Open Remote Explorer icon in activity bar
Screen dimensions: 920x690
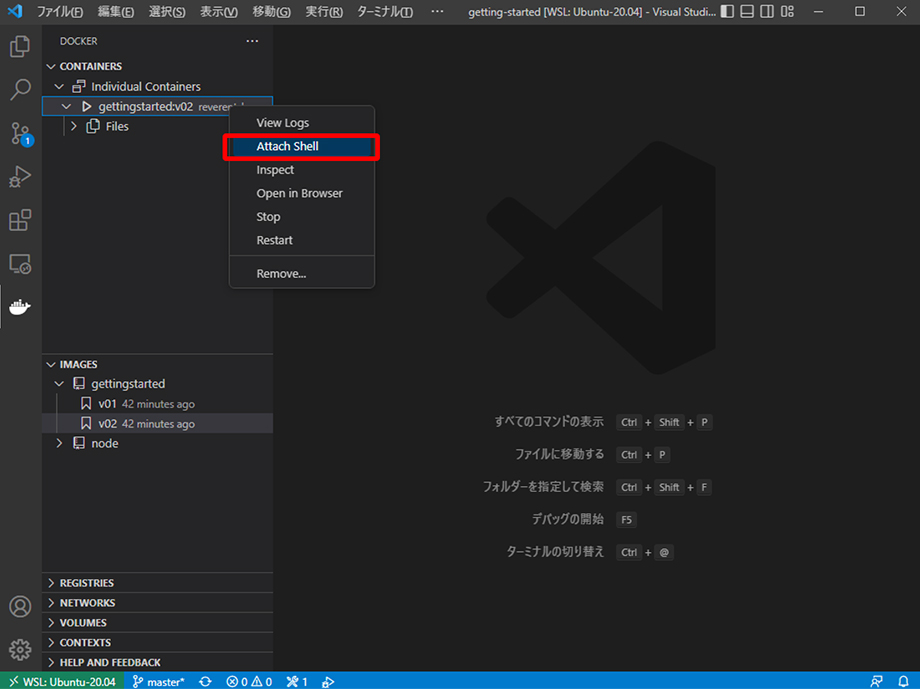click(x=20, y=264)
